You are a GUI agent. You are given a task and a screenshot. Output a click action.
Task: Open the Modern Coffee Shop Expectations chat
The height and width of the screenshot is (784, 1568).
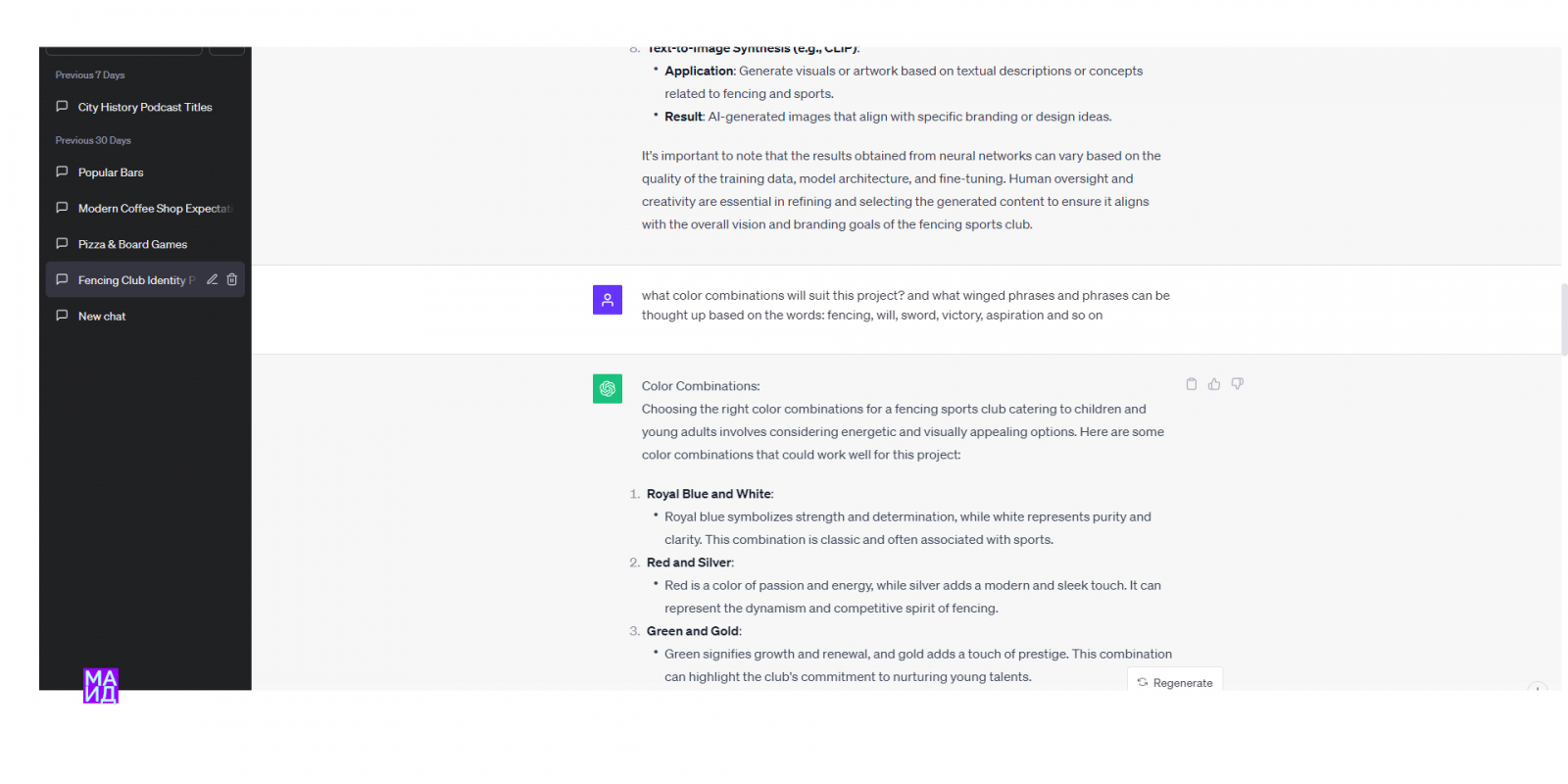154,209
